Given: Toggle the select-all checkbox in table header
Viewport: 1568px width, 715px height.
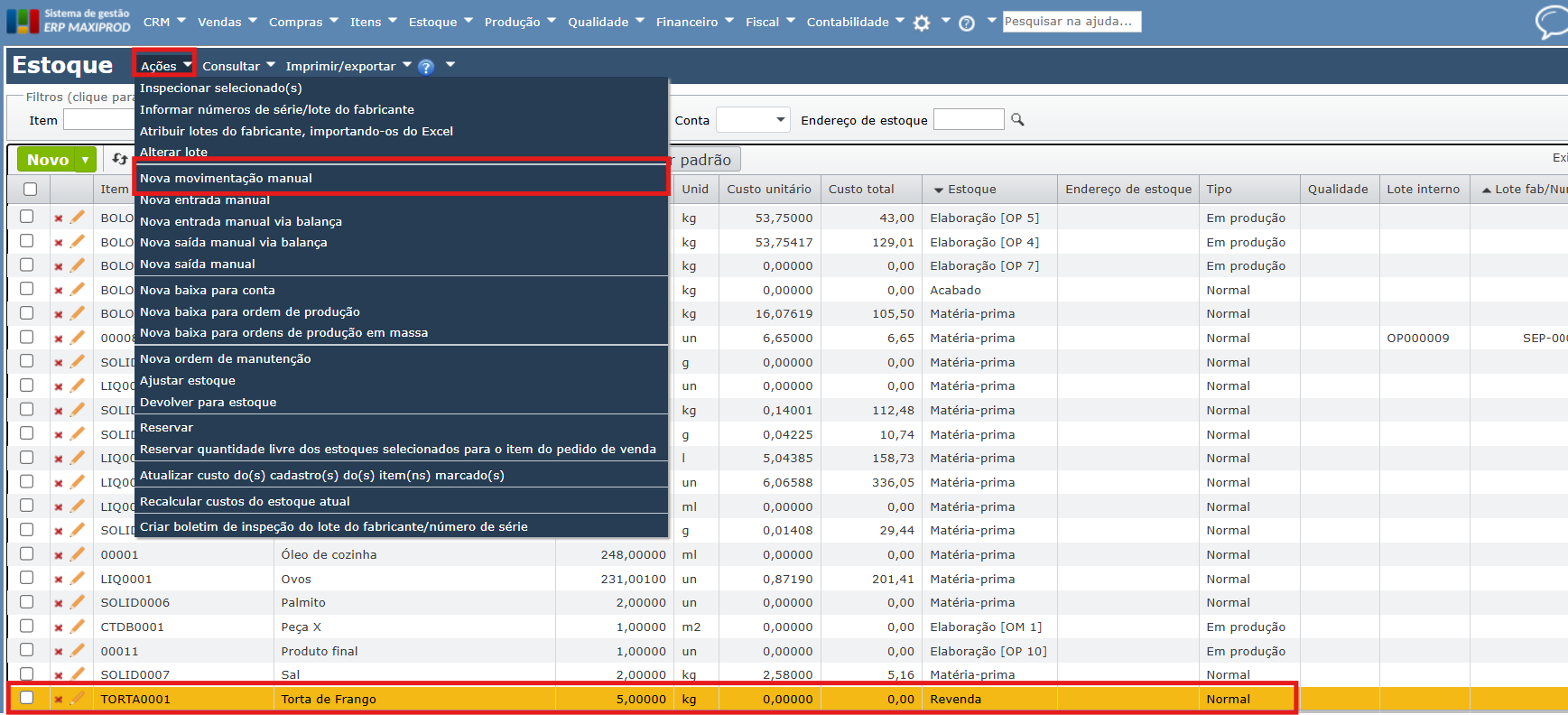Looking at the screenshot, I should point(31,189).
